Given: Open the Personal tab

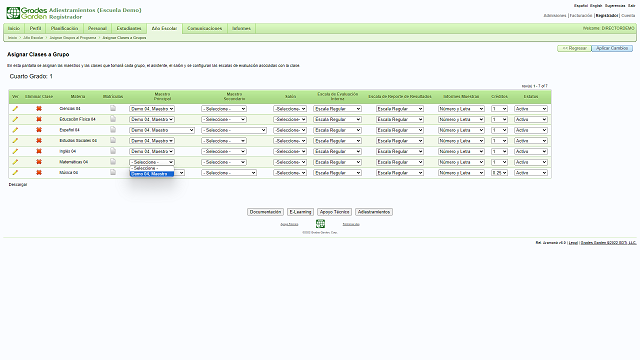Looking at the screenshot, I should point(97,29).
